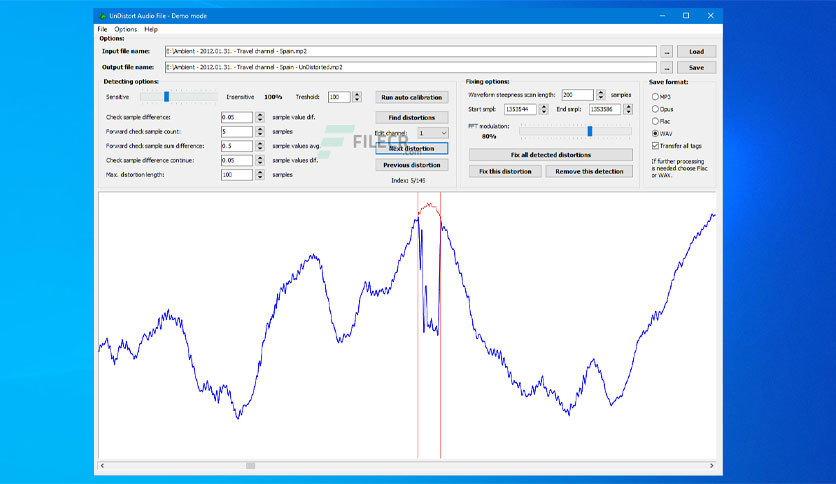Click the horizontal scrollbar right arrow
Viewport: 836px width, 484px height.
point(711,466)
